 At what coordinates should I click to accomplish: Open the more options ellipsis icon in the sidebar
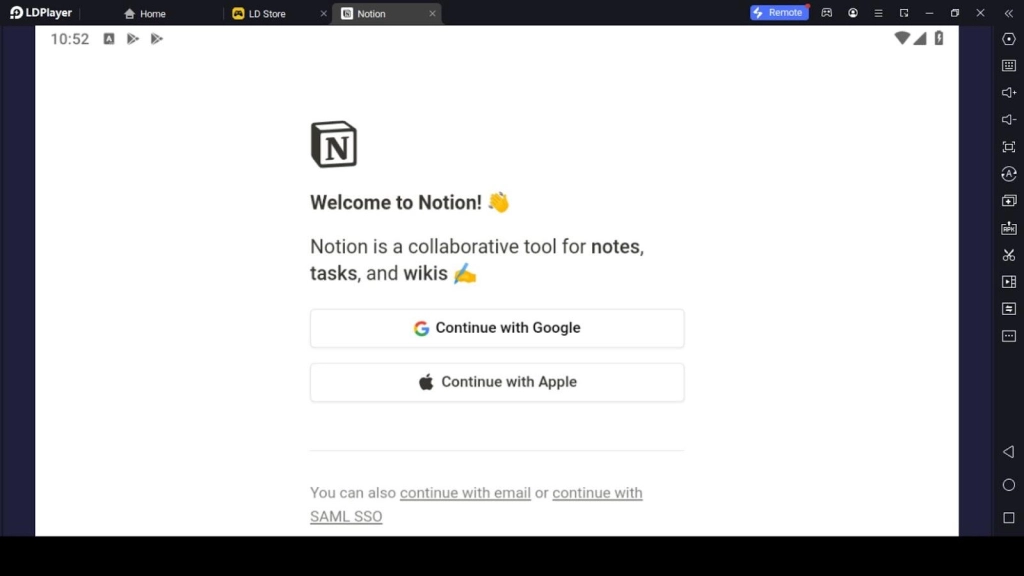tap(1009, 336)
